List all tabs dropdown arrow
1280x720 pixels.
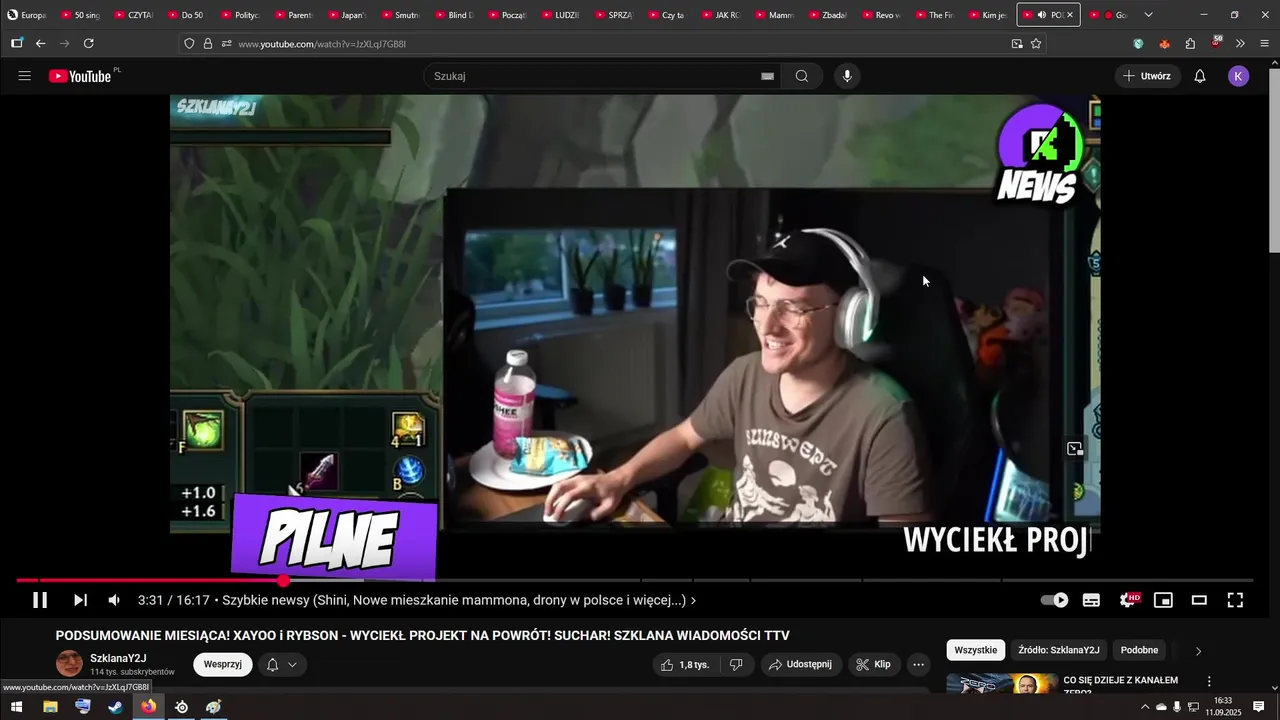pyautogui.click(x=1148, y=15)
